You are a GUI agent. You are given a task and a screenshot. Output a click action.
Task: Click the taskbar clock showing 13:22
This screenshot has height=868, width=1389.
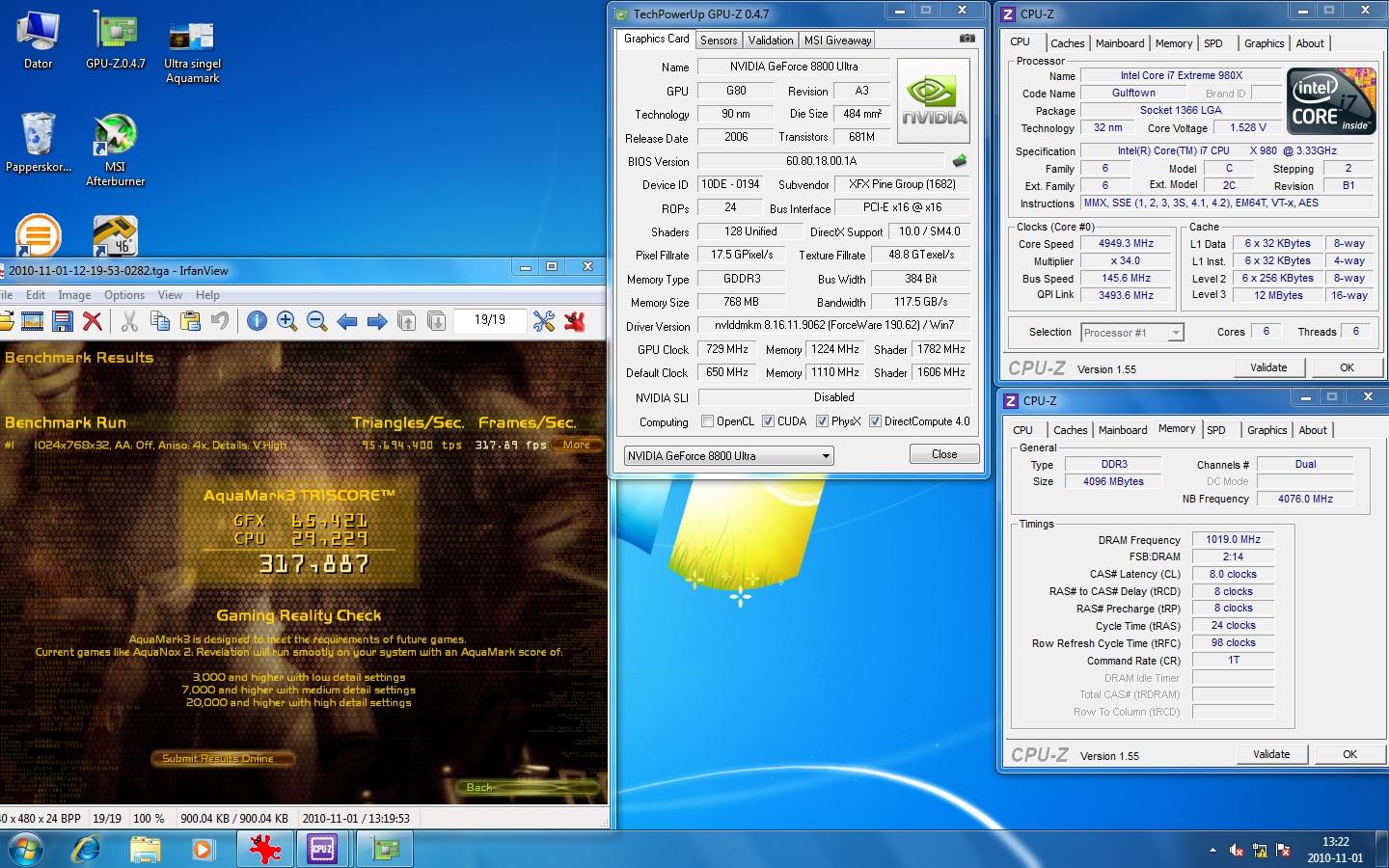[x=1335, y=850]
